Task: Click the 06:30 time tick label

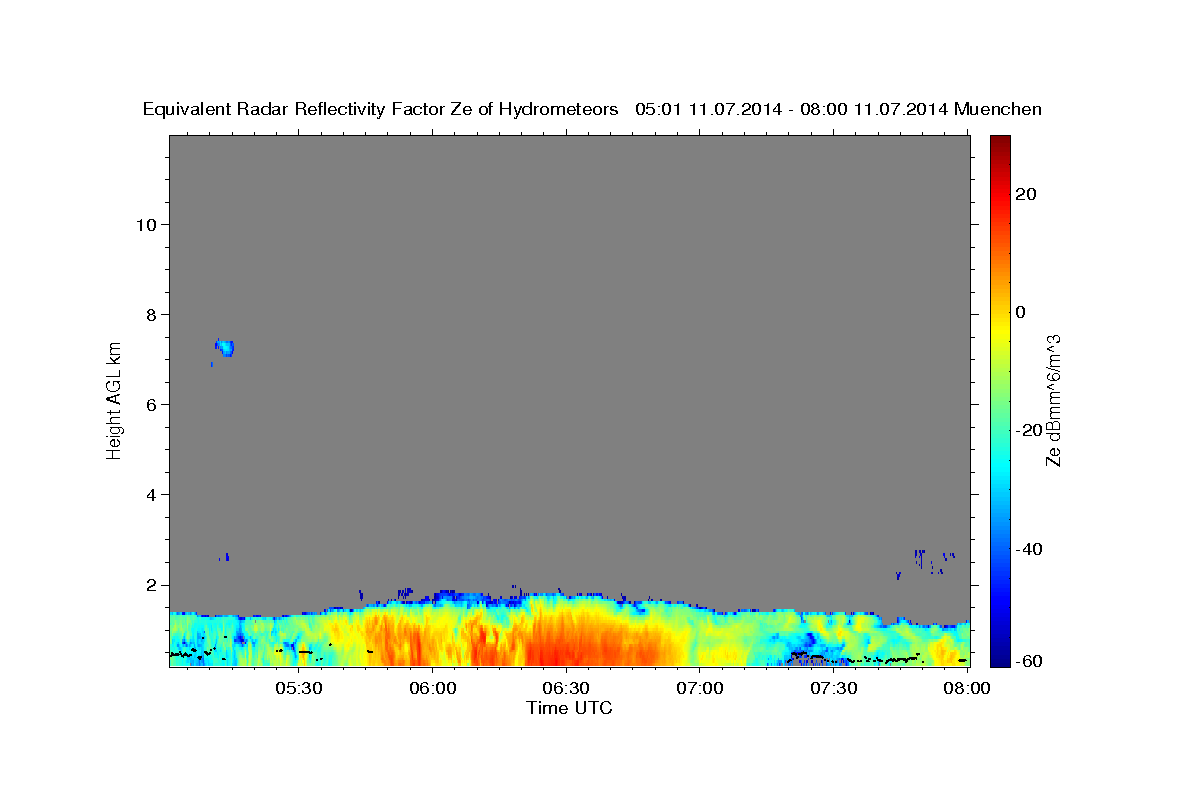Action: coord(566,689)
